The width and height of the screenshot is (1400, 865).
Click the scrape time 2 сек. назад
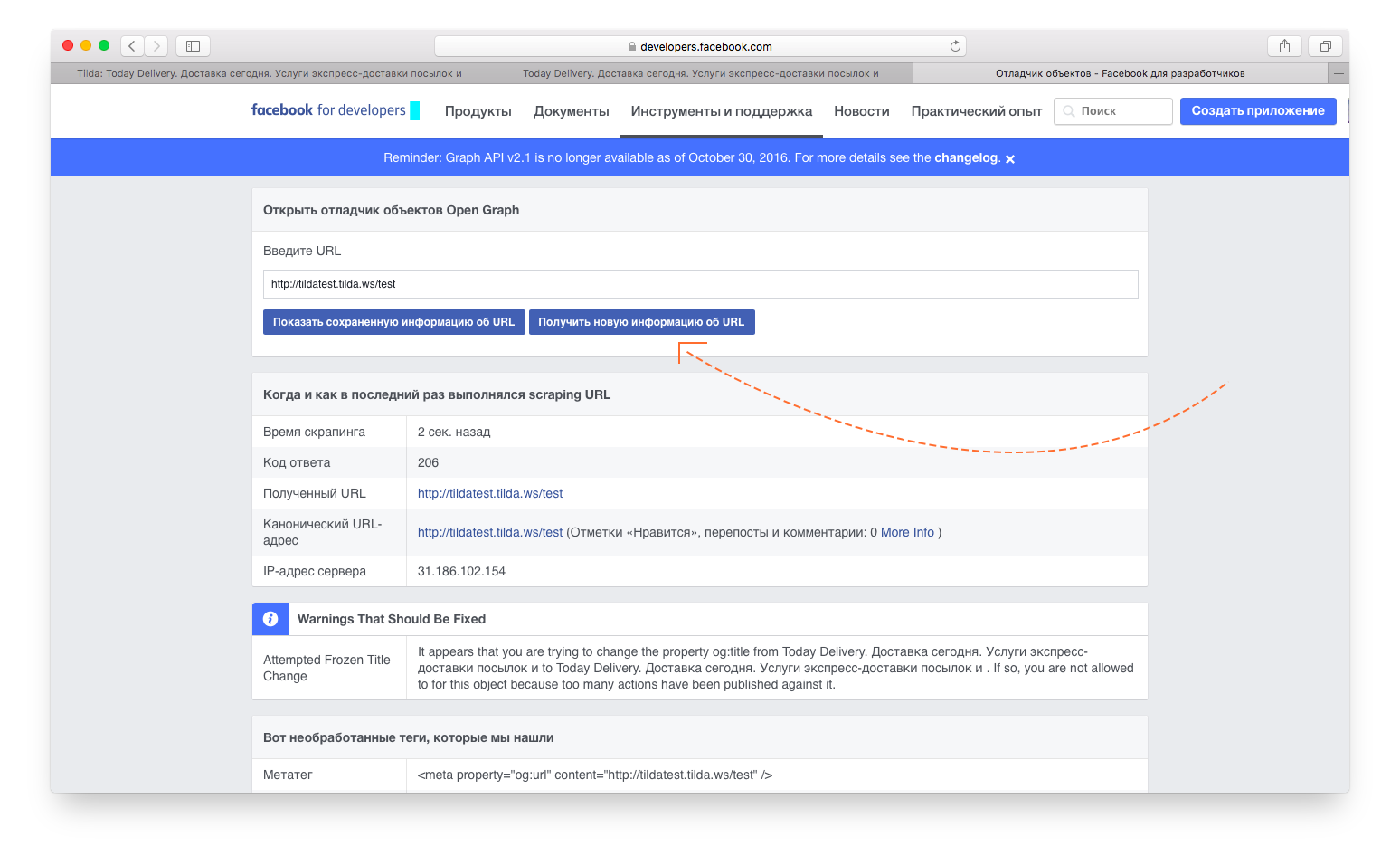point(454,432)
